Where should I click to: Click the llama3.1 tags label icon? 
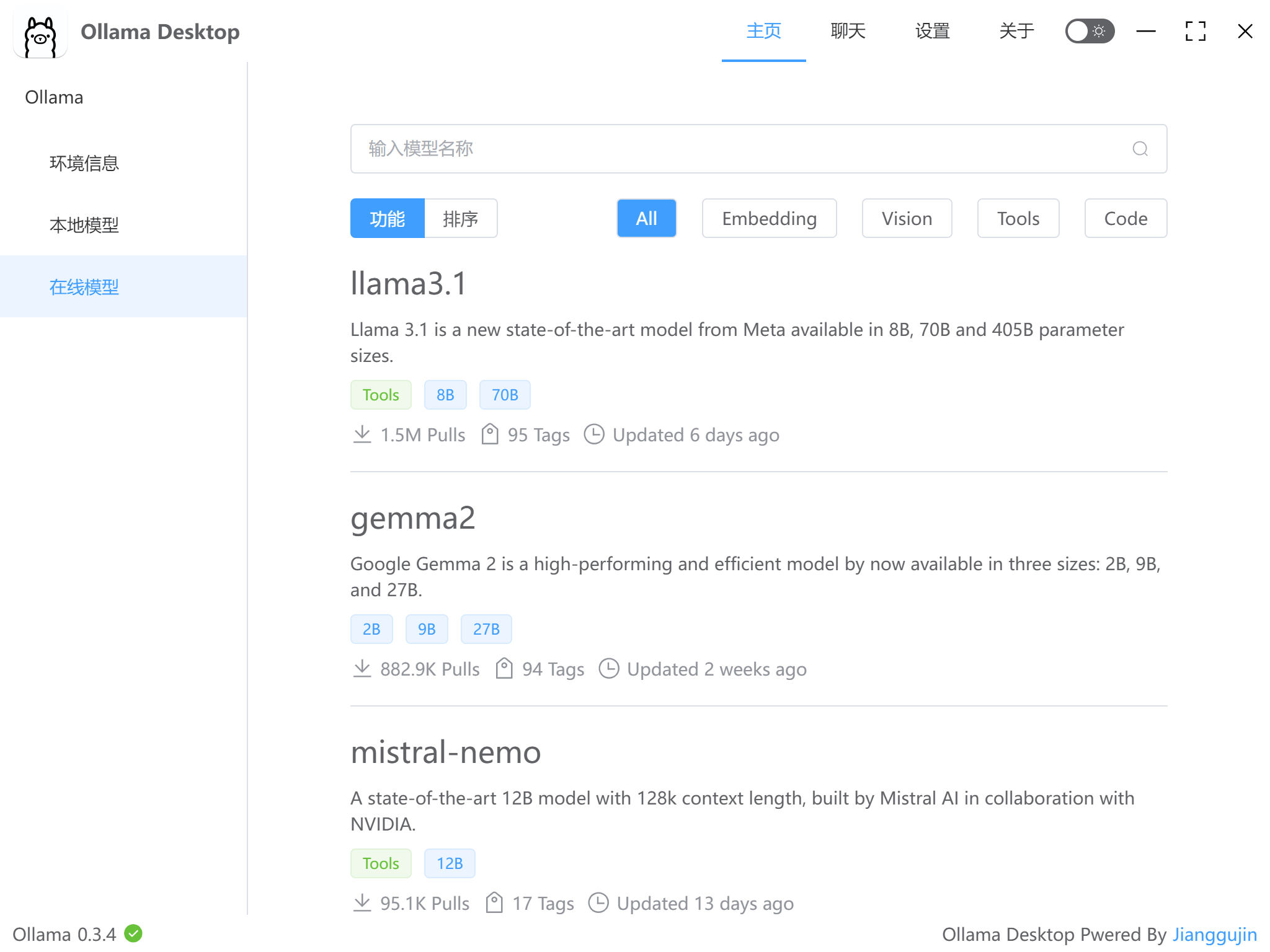490,434
